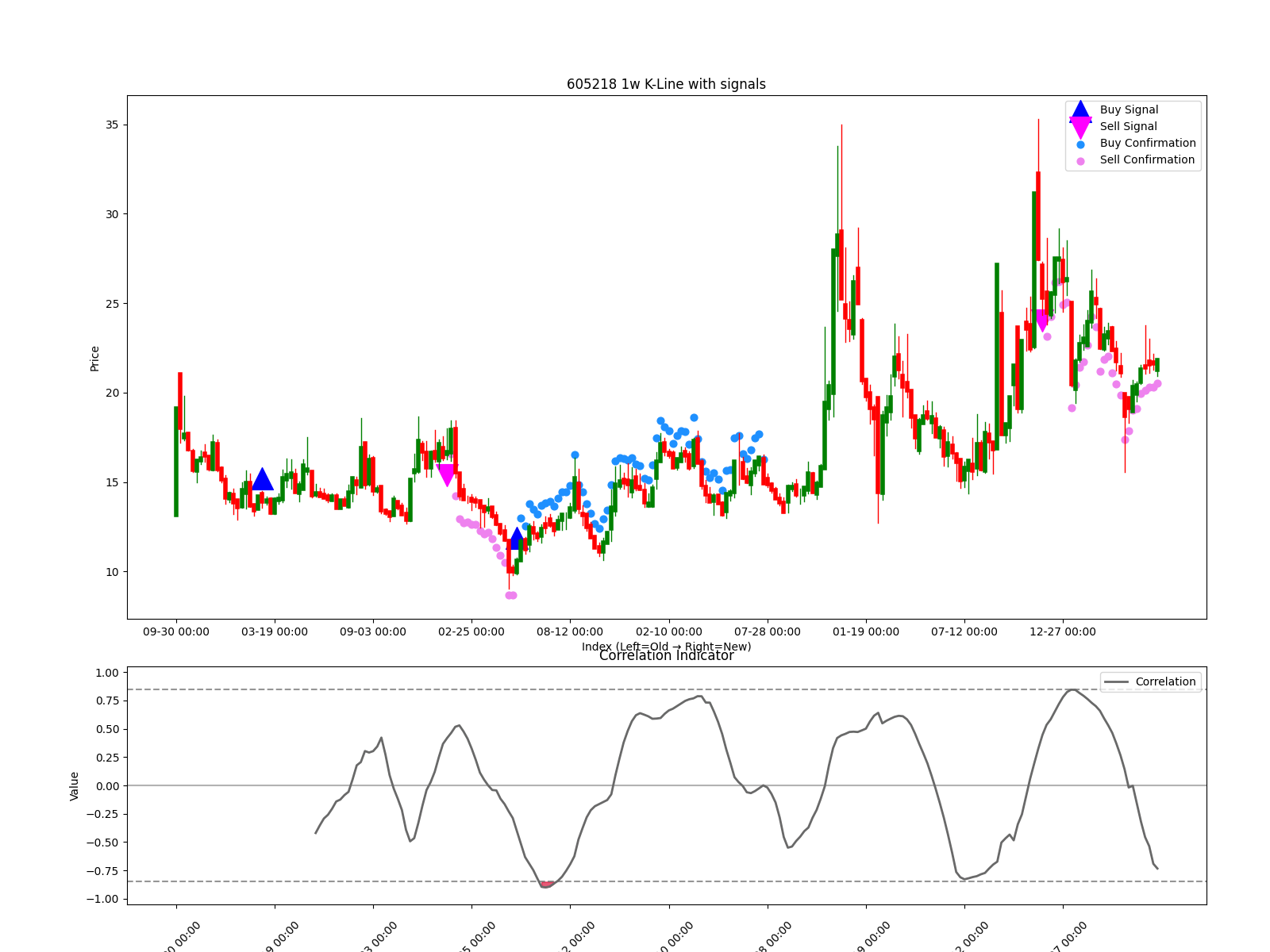Click the 'Value' y-axis label

75,785
